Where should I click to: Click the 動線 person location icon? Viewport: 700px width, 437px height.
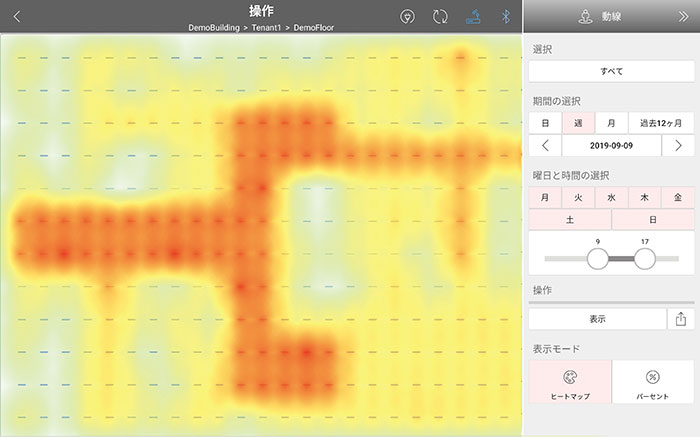point(585,17)
